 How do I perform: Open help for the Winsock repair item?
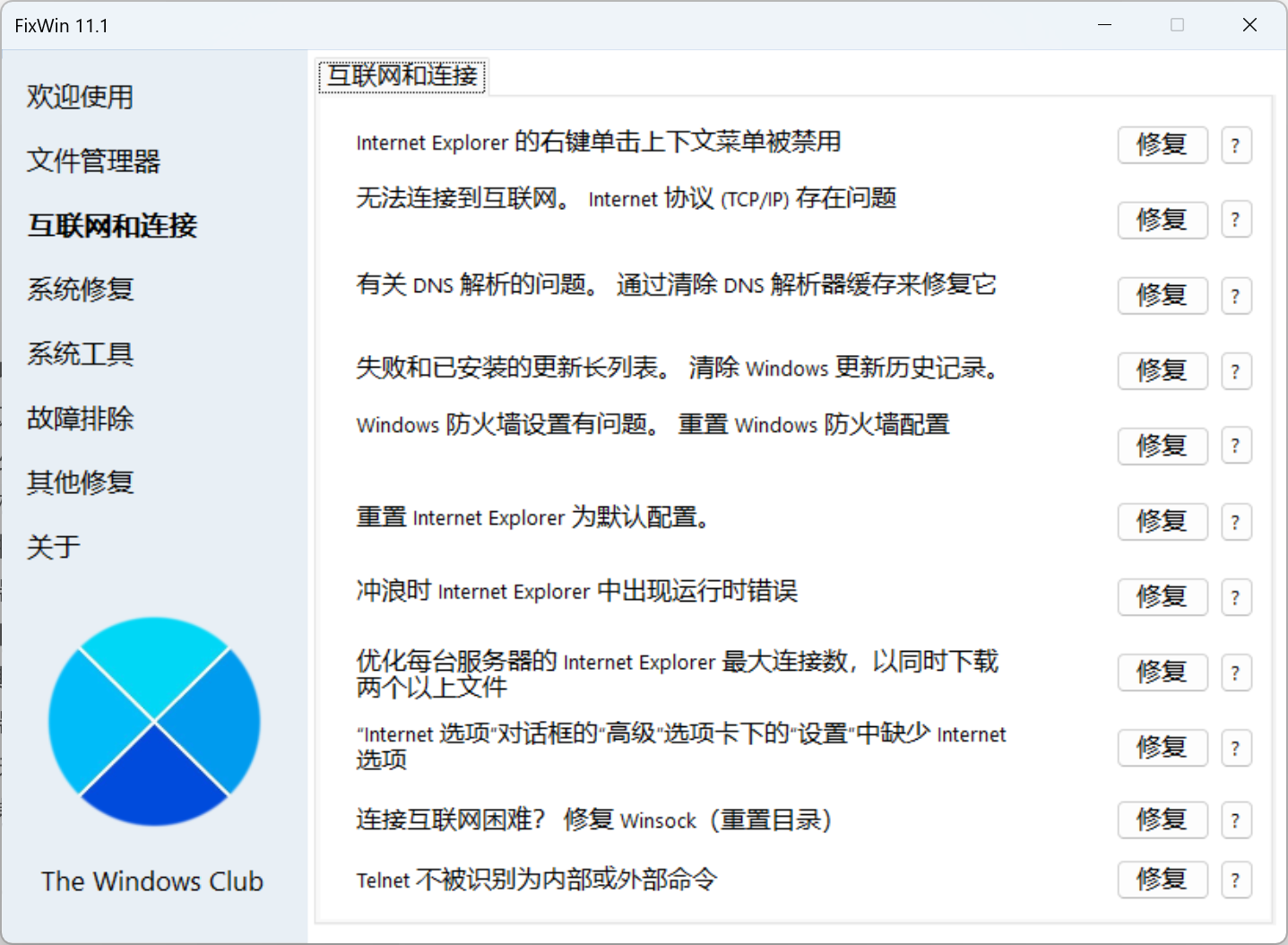coord(1236,819)
